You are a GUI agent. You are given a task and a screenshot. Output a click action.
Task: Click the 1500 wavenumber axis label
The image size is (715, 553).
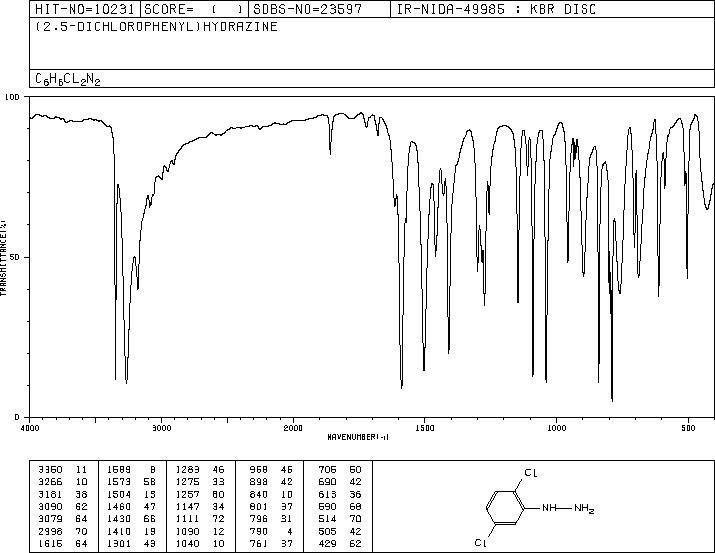(x=425, y=428)
